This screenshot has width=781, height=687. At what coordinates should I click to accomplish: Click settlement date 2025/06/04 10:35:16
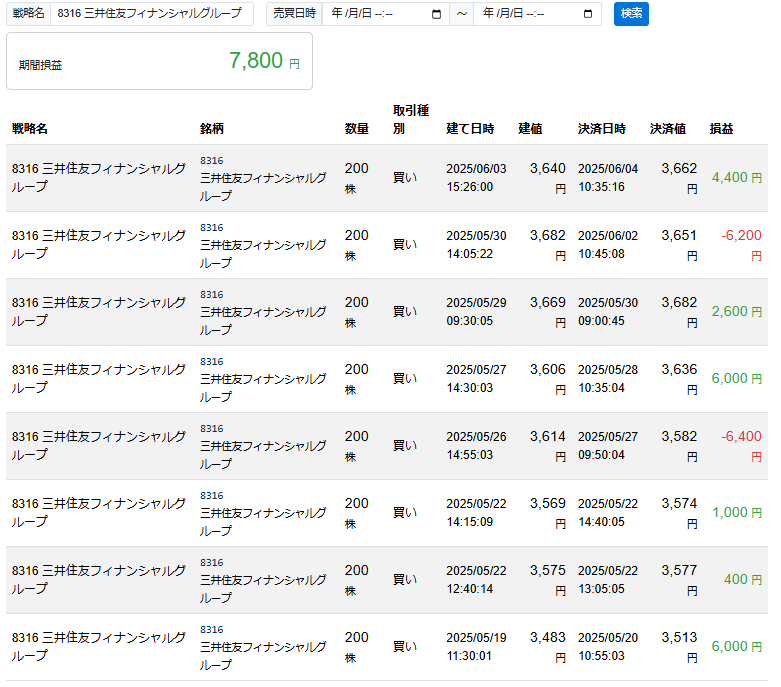tap(608, 178)
